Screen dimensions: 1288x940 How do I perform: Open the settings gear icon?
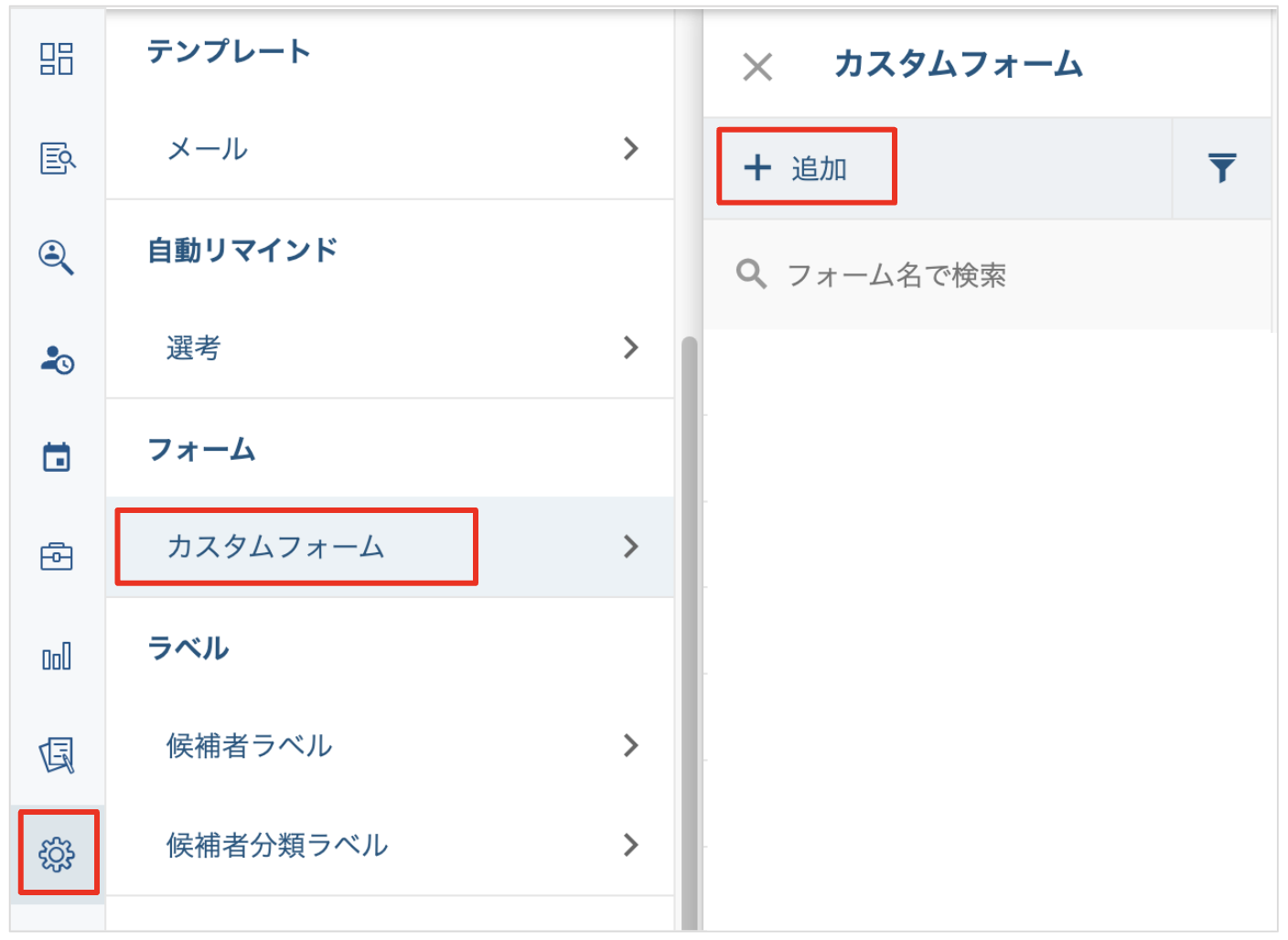(x=57, y=854)
